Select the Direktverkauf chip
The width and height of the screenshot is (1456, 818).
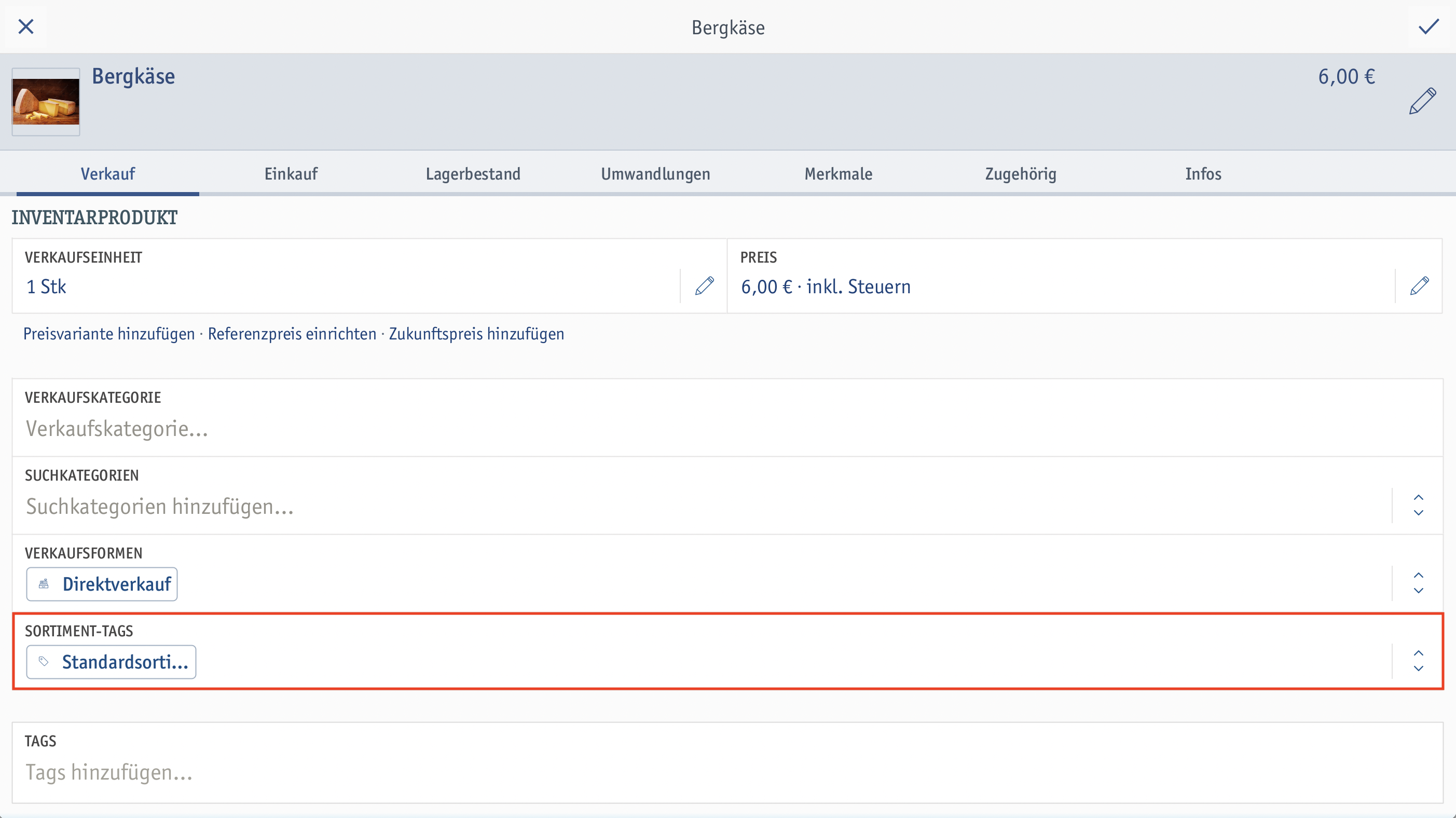click(x=102, y=584)
